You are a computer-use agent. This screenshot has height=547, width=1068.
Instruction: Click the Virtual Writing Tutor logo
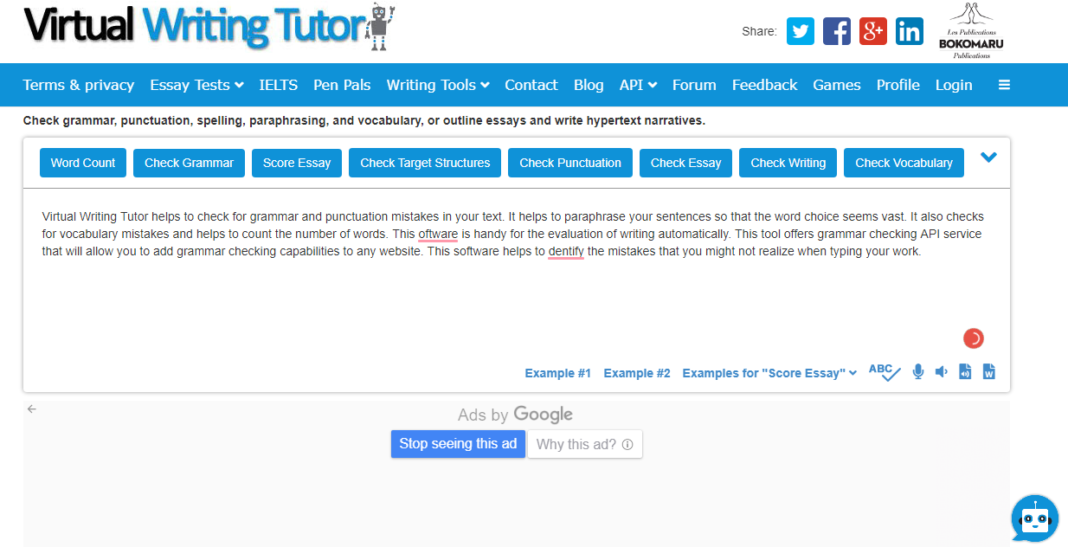[x=208, y=27]
